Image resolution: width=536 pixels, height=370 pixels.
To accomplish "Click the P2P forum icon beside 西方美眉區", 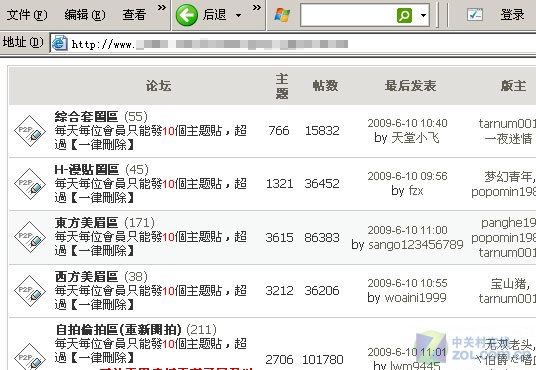I will pos(30,291).
